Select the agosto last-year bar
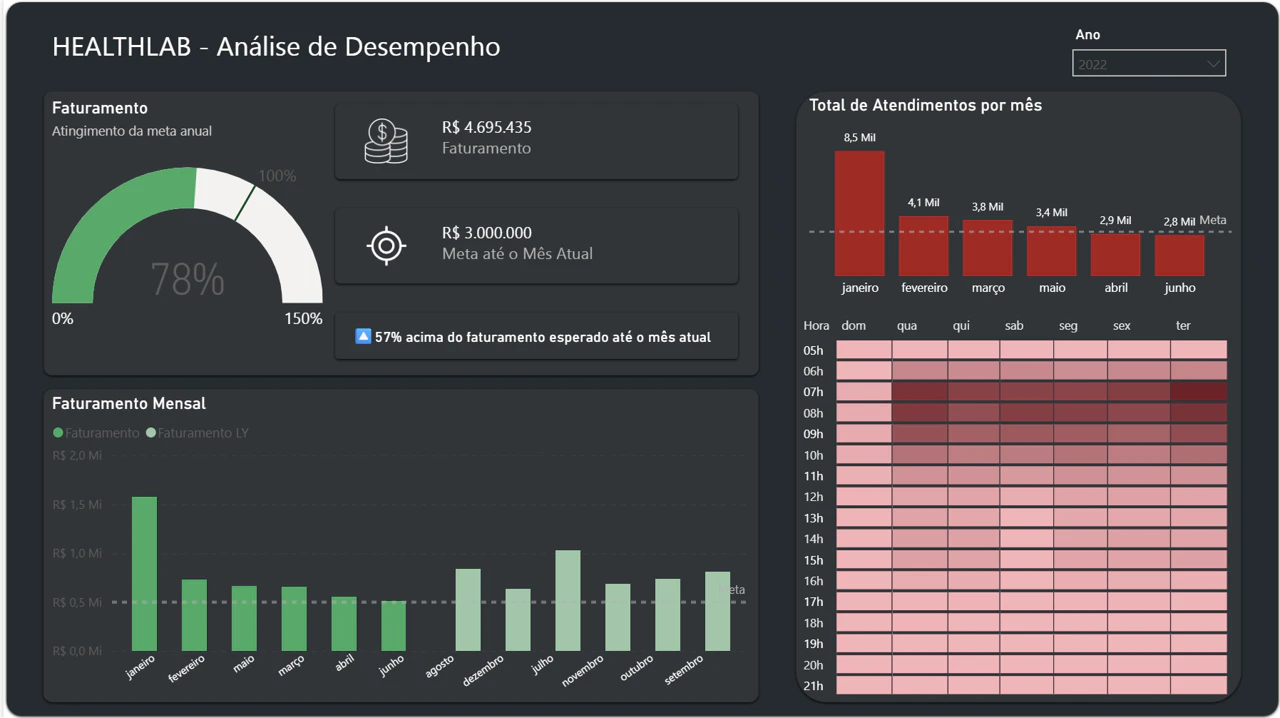Image resolution: width=1280 pixels, height=718 pixels. (x=468, y=610)
